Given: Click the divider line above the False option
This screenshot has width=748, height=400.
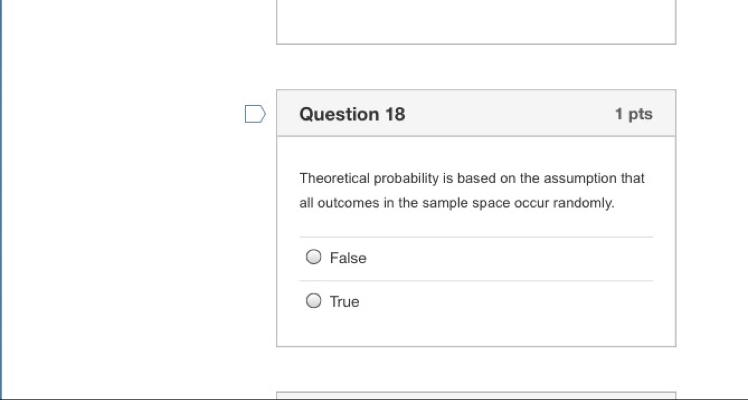Looking at the screenshot, I should click(476, 237).
